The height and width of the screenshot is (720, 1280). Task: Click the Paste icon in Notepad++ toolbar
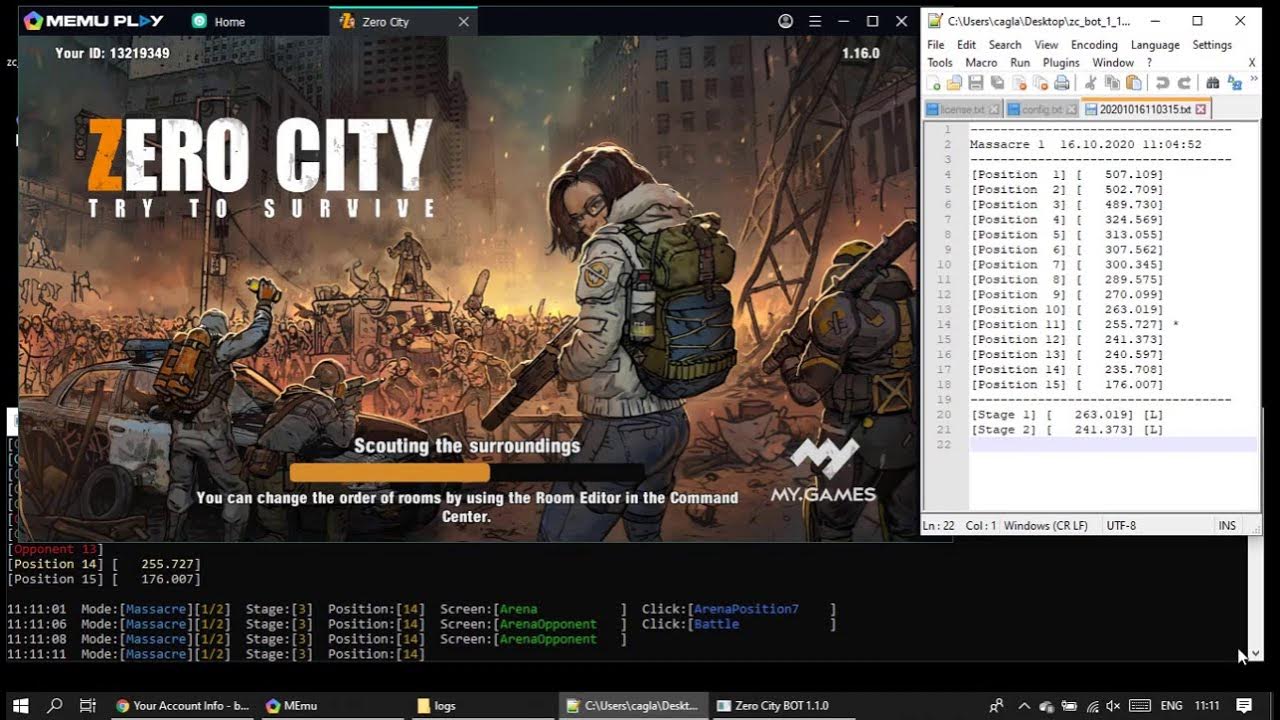(x=1133, y=83)
